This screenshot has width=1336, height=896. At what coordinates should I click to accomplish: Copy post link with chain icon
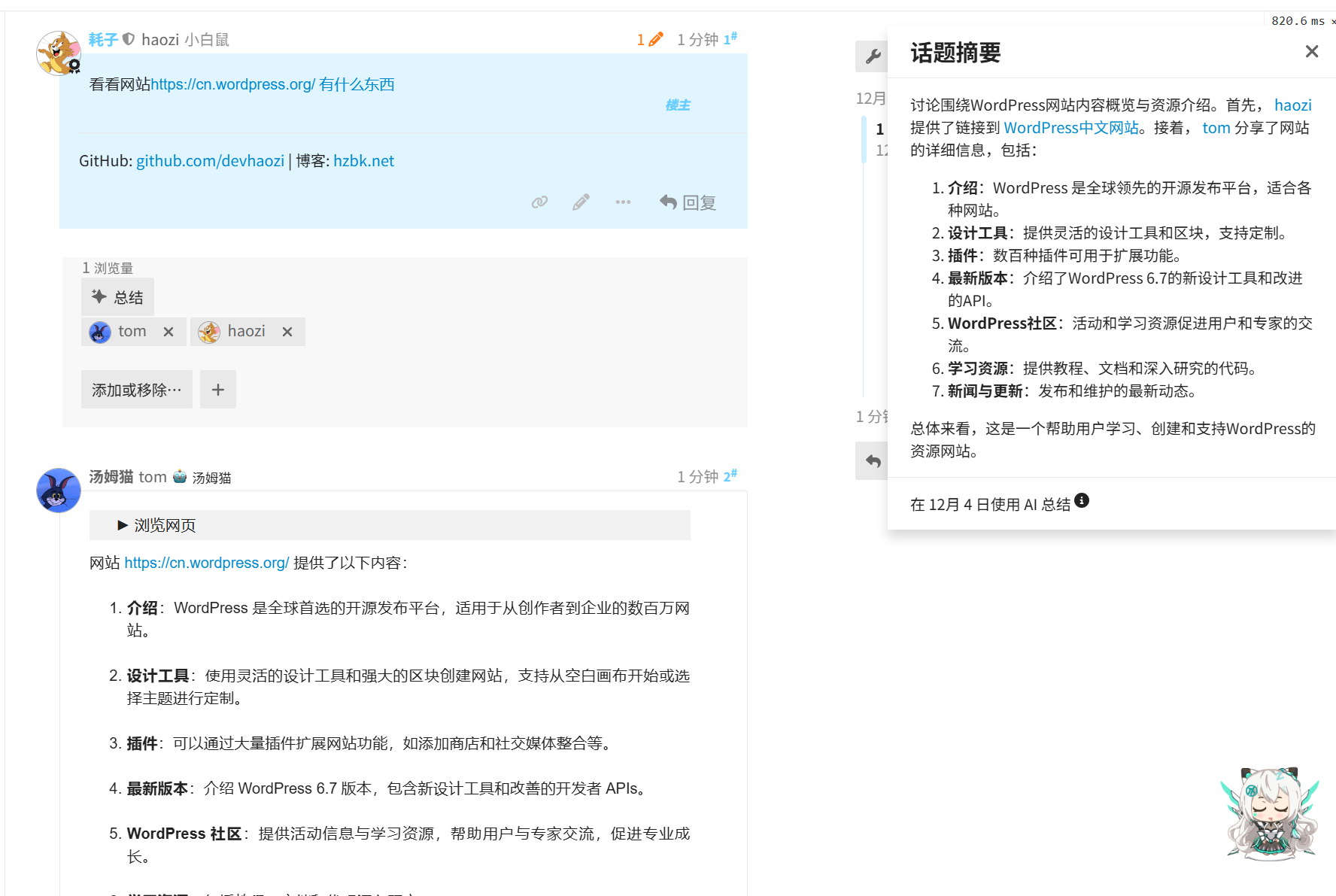pos(539,202)
